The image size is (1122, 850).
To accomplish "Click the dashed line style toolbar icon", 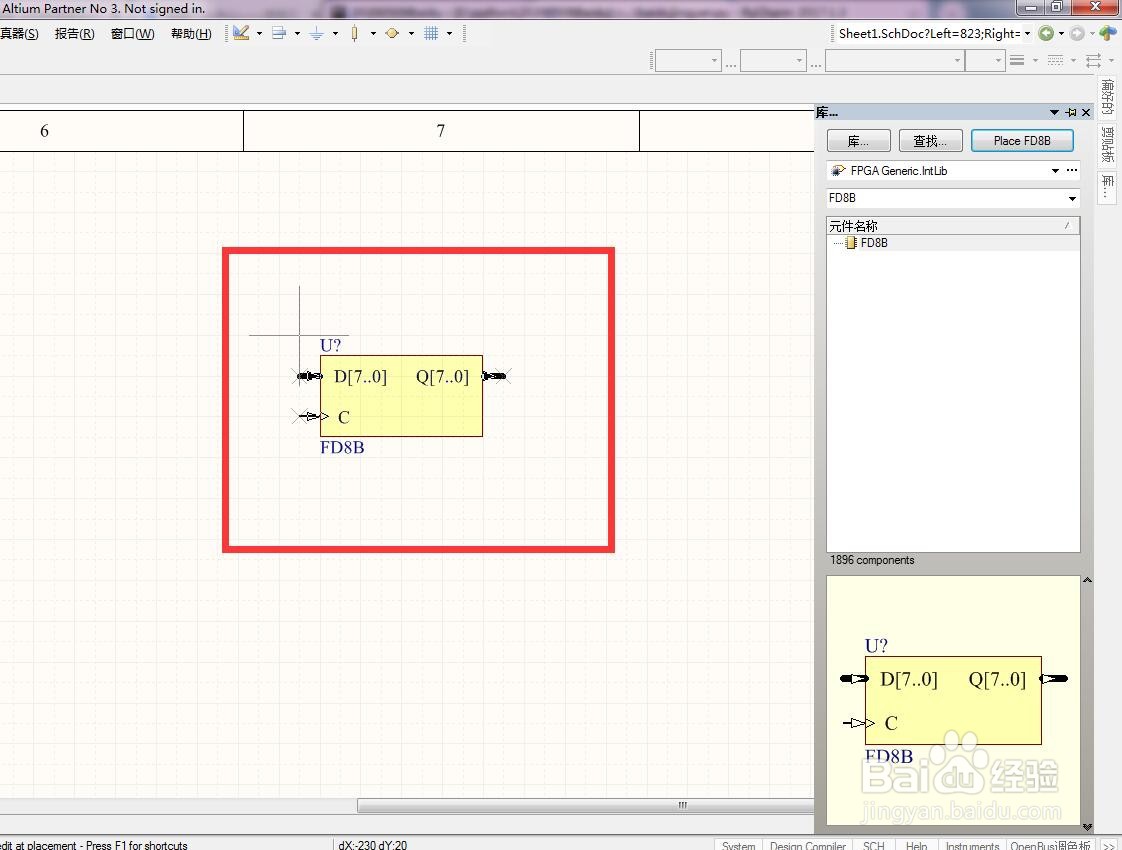I will [1055, 60].
